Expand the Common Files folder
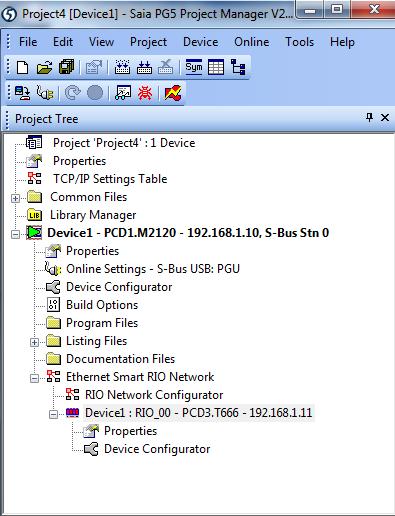Viewport: 395px width, 516px height. coord(15,198)
